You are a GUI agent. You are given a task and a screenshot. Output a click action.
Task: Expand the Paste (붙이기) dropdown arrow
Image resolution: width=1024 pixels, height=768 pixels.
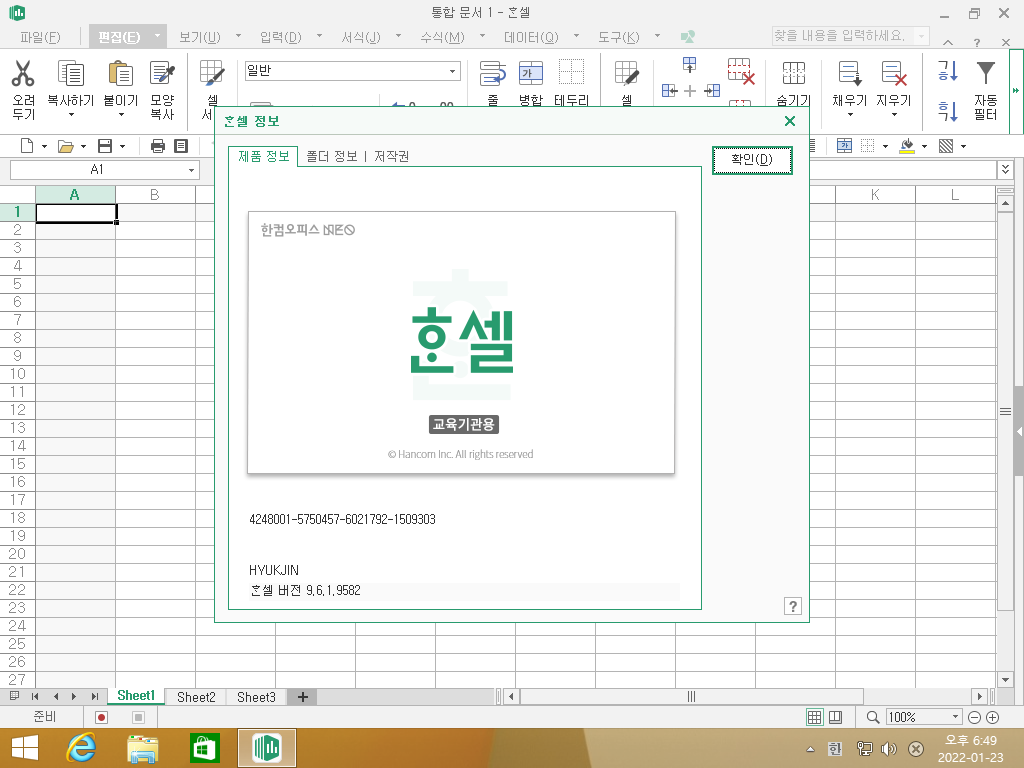coord(121,115)
